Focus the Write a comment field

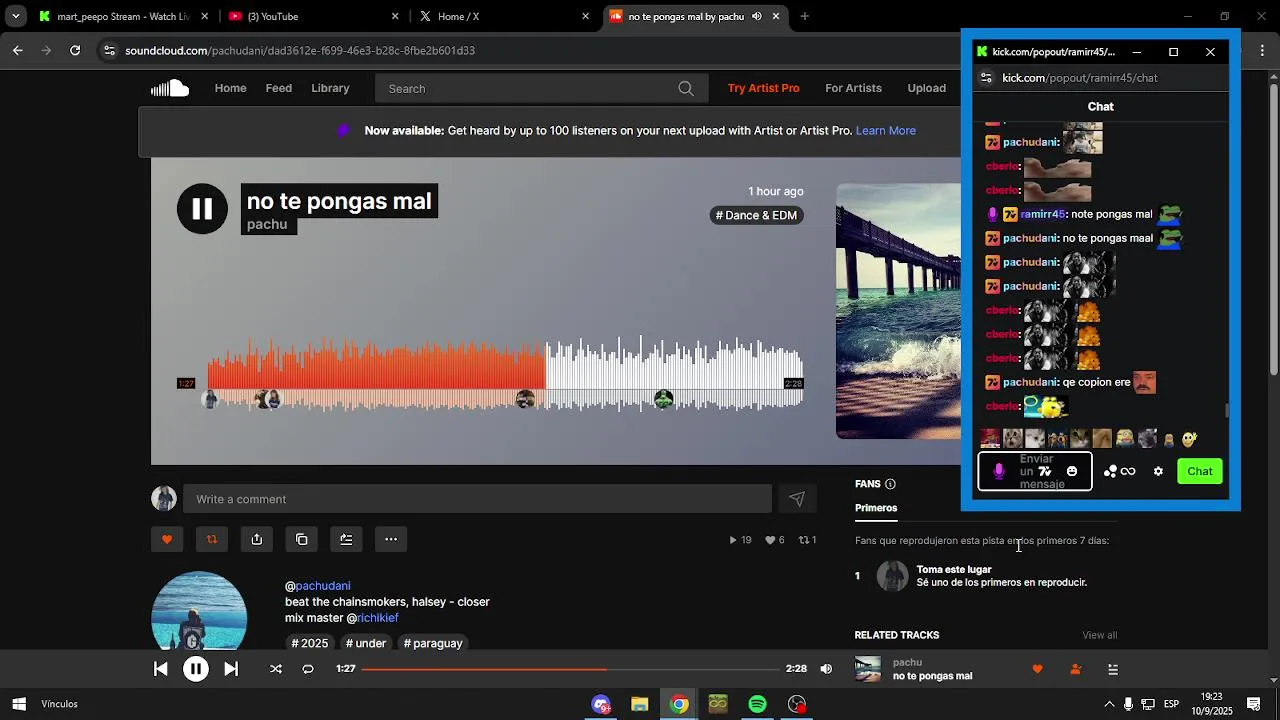point(477,499)
